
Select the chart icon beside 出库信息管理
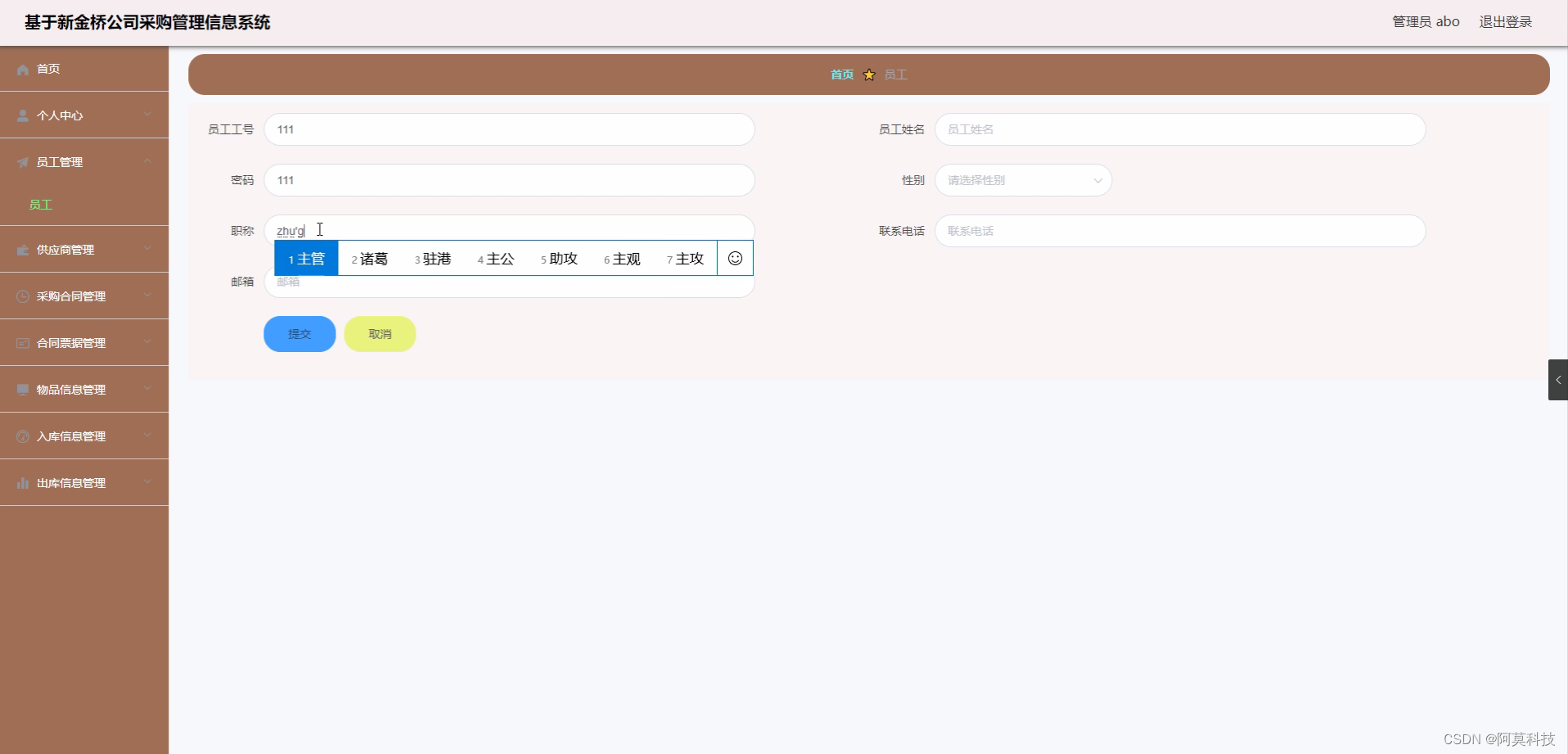click(22, 482)
